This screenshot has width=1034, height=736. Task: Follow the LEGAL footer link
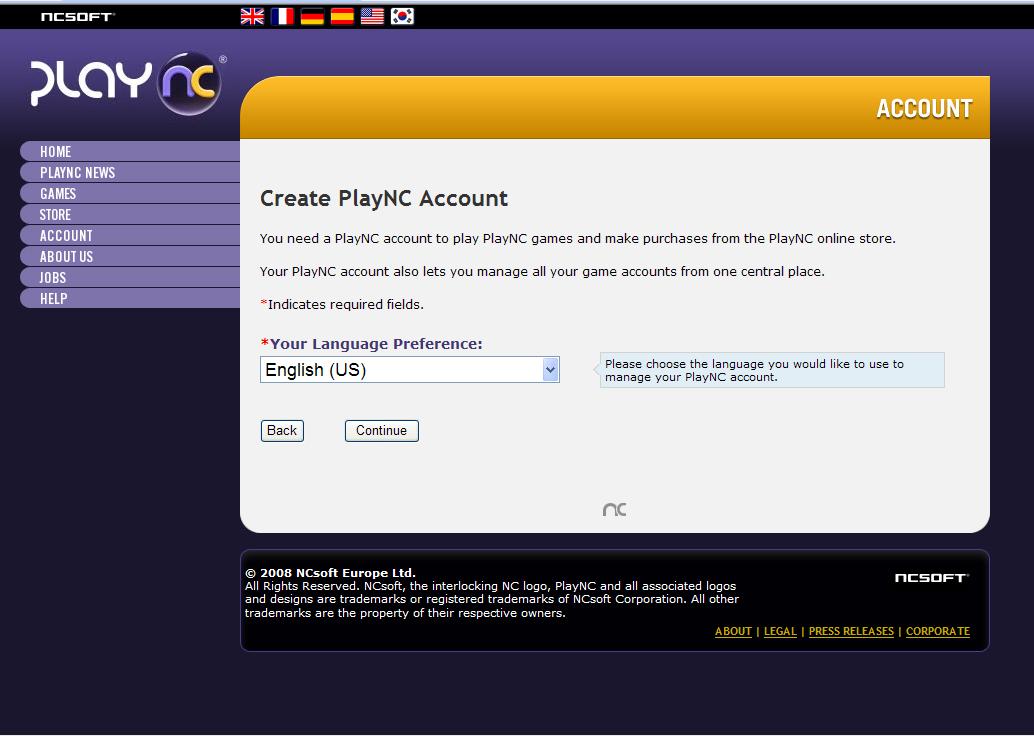(780, 631)
